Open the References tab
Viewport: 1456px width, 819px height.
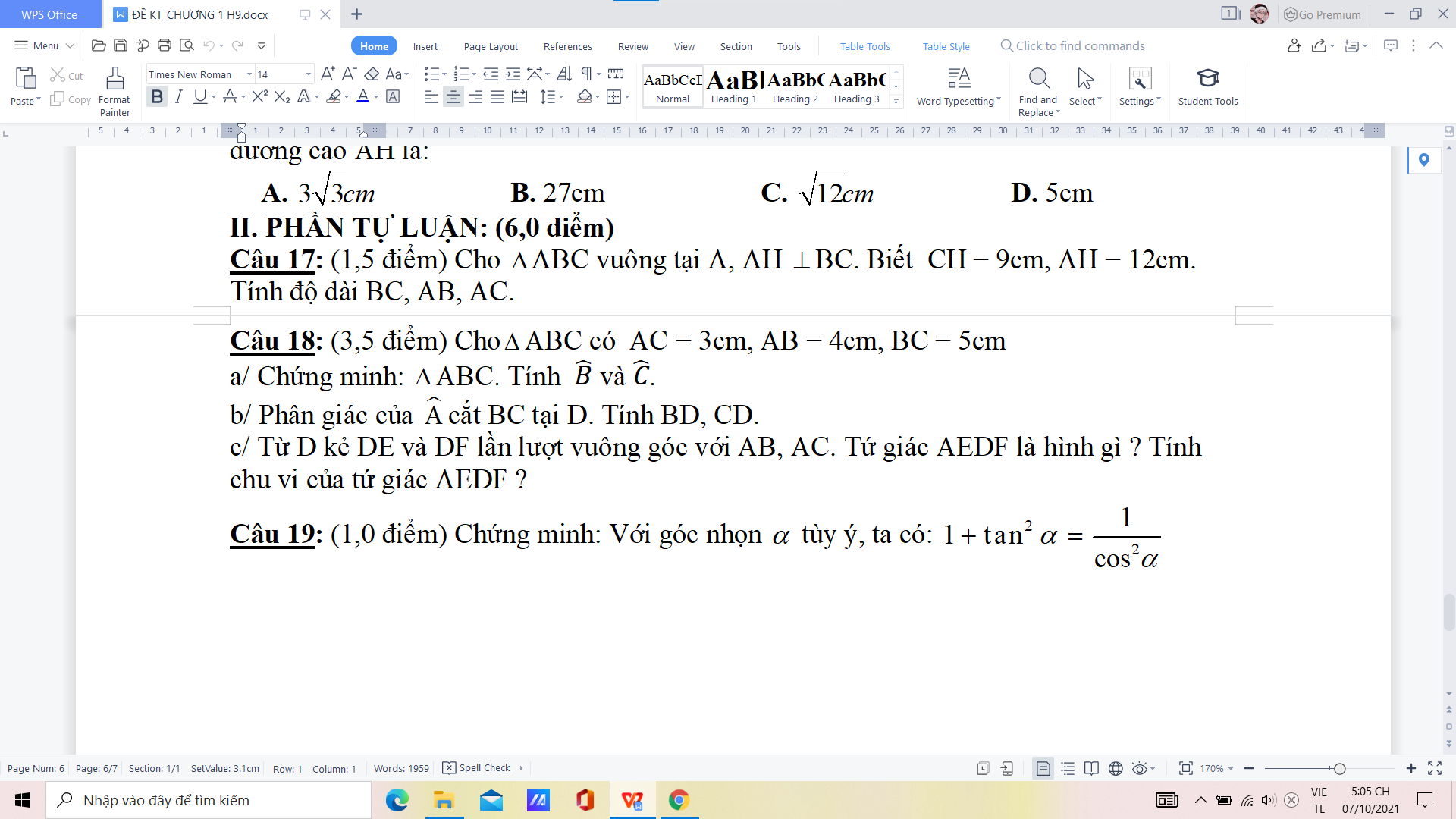567,46
